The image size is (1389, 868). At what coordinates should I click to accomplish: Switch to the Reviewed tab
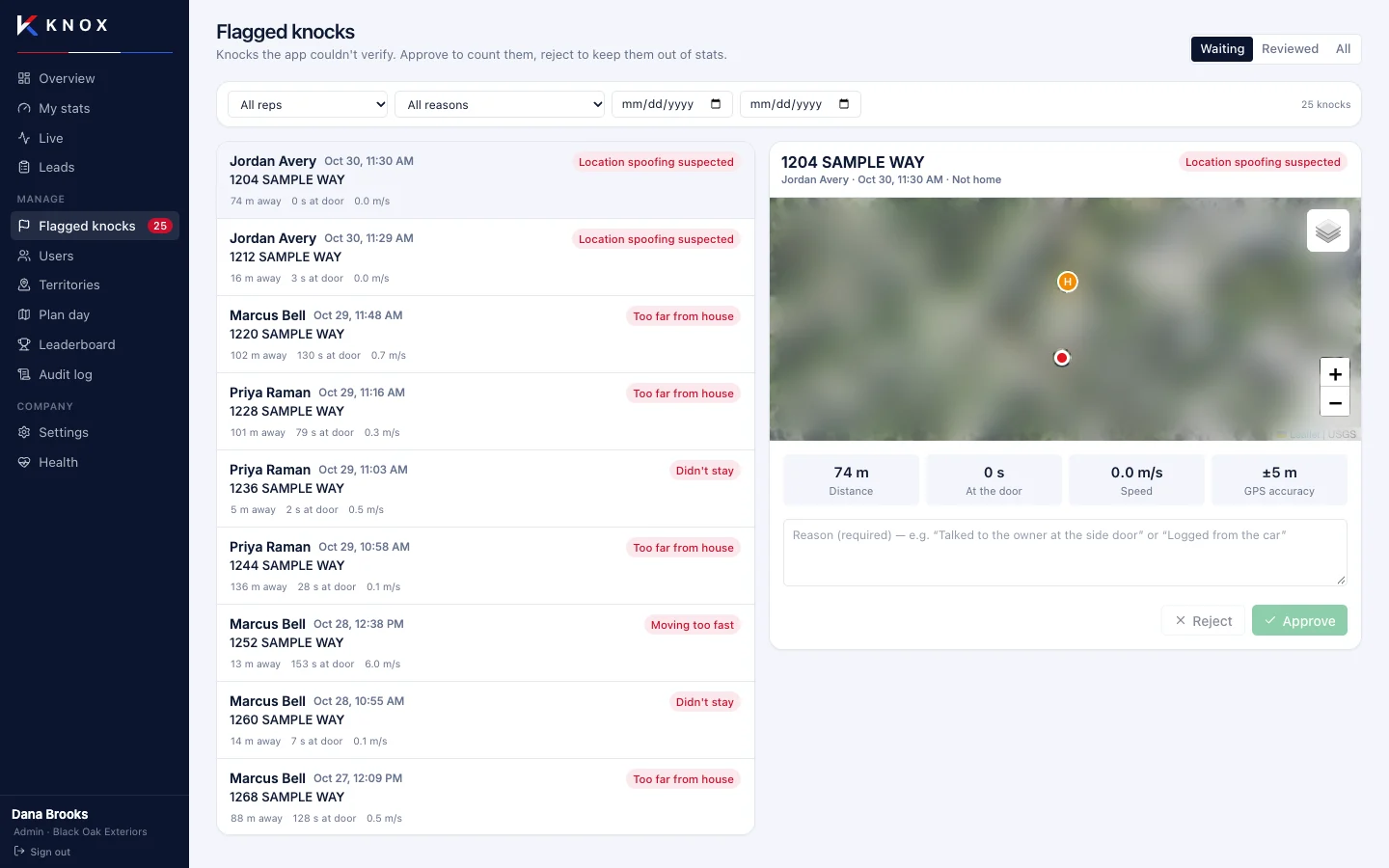tap(1290, 49)
